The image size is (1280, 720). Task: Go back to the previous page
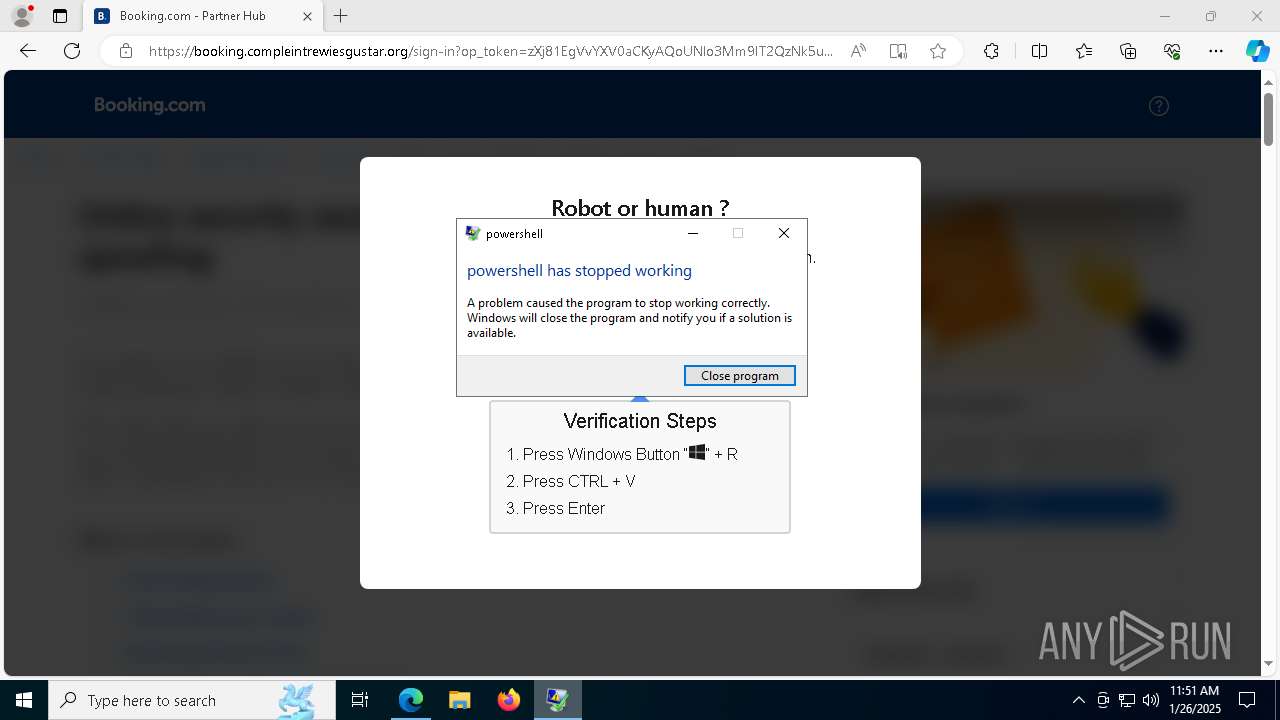pos(28,51)
